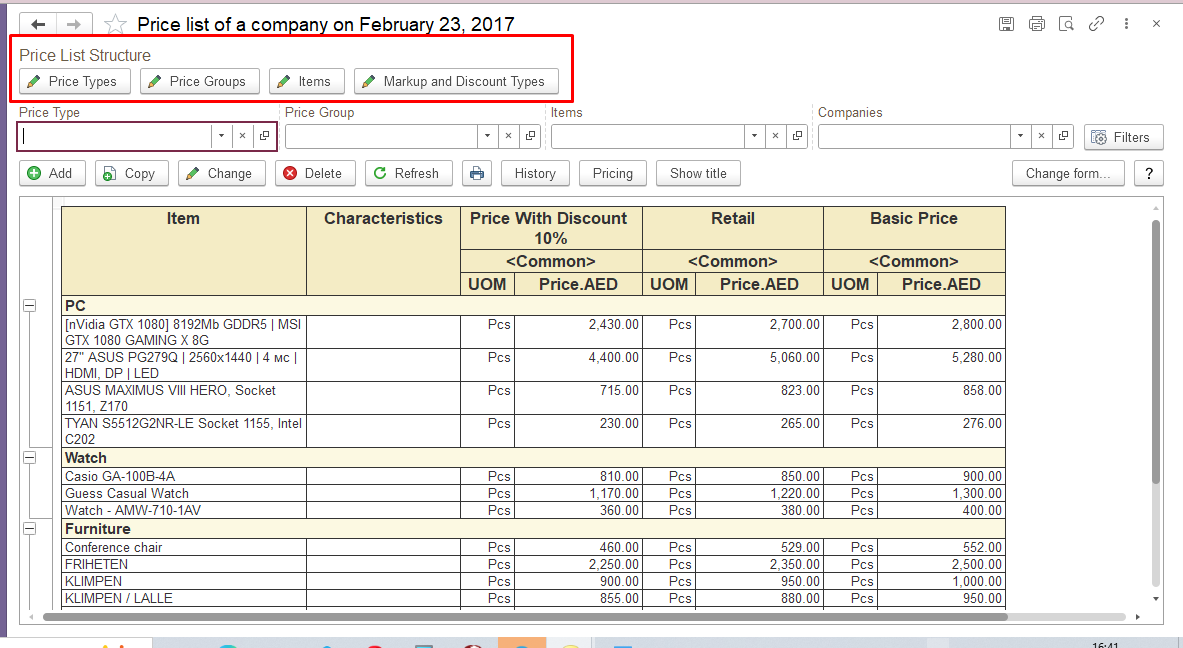Add a new price entry

pyautogui.click(x=52, y=174)
